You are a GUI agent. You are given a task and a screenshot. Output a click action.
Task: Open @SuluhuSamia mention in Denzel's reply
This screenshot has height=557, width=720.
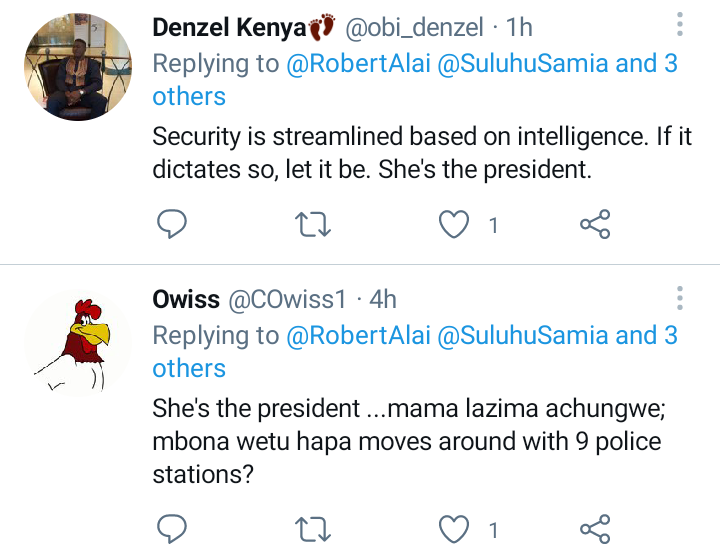523,63
